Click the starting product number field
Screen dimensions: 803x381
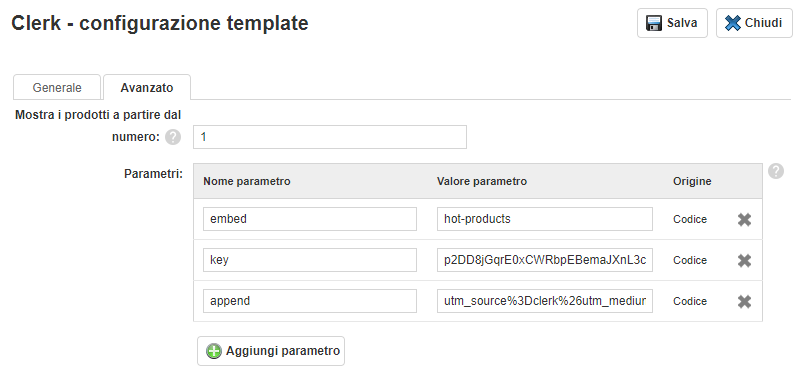pyautogui.click(x=330, y=137)
